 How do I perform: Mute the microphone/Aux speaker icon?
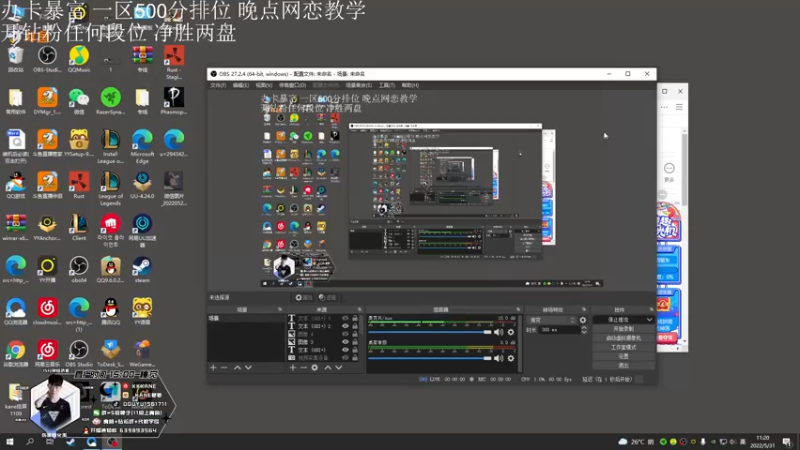tap(498, 332)
